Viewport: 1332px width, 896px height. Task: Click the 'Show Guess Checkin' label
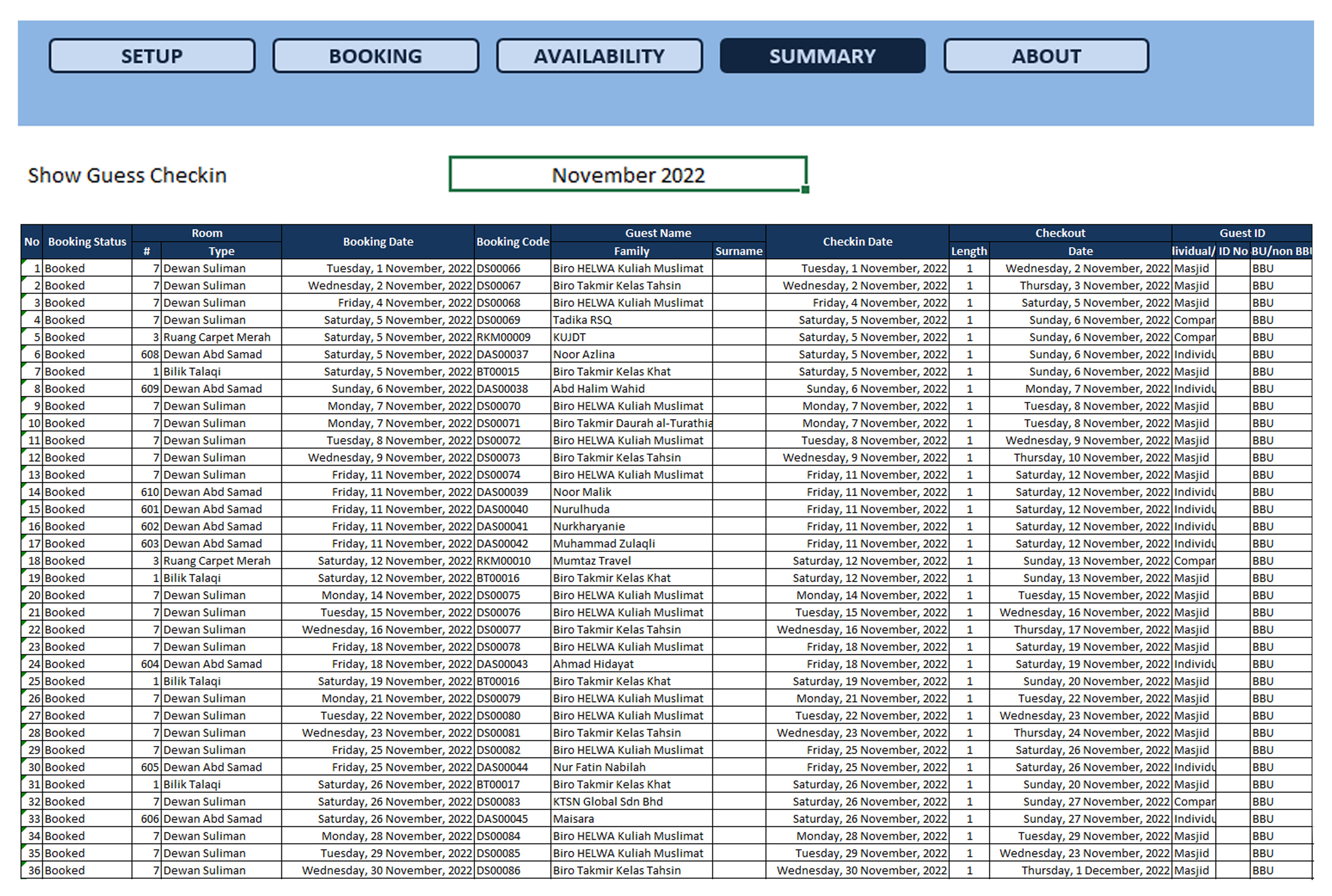(x=128, y=175)
